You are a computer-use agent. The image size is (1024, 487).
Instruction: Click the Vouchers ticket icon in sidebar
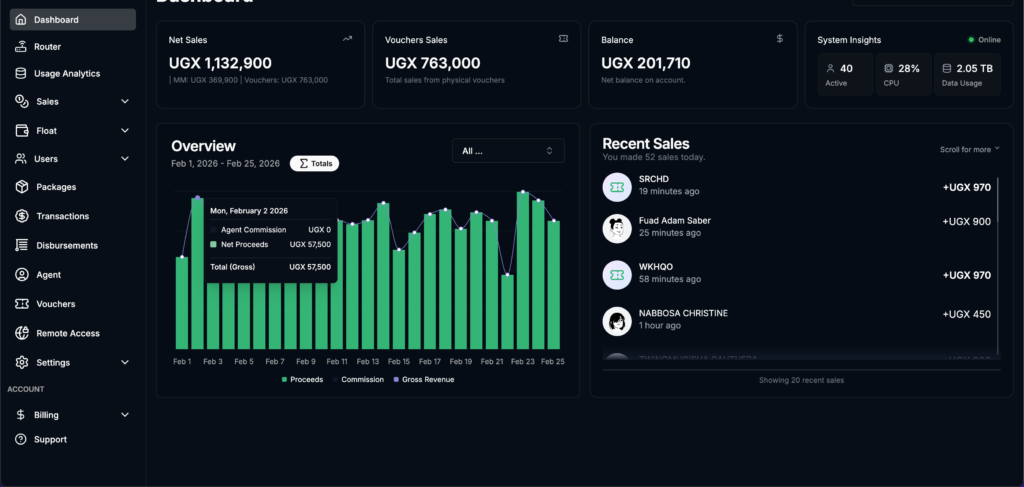click(x=22, y=304)
